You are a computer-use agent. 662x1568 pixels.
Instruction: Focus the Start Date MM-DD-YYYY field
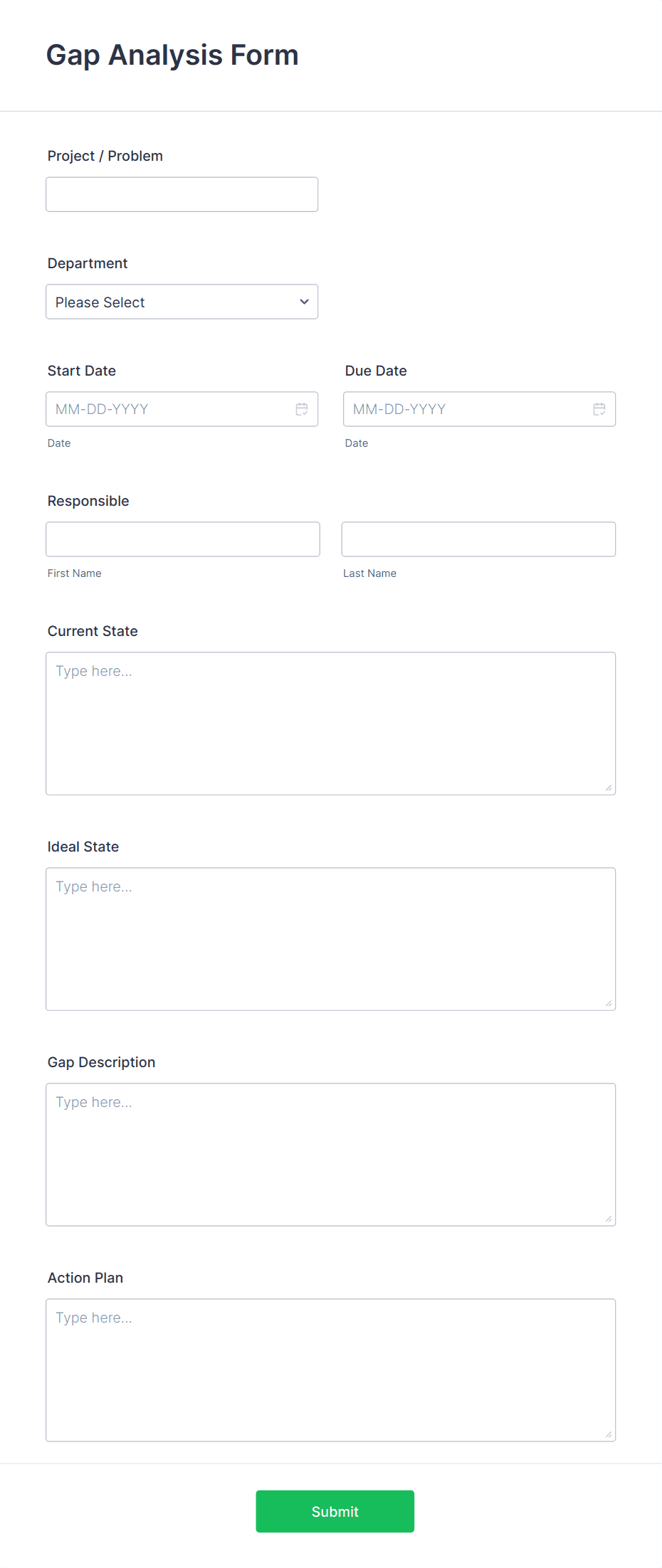click(164, 408)
